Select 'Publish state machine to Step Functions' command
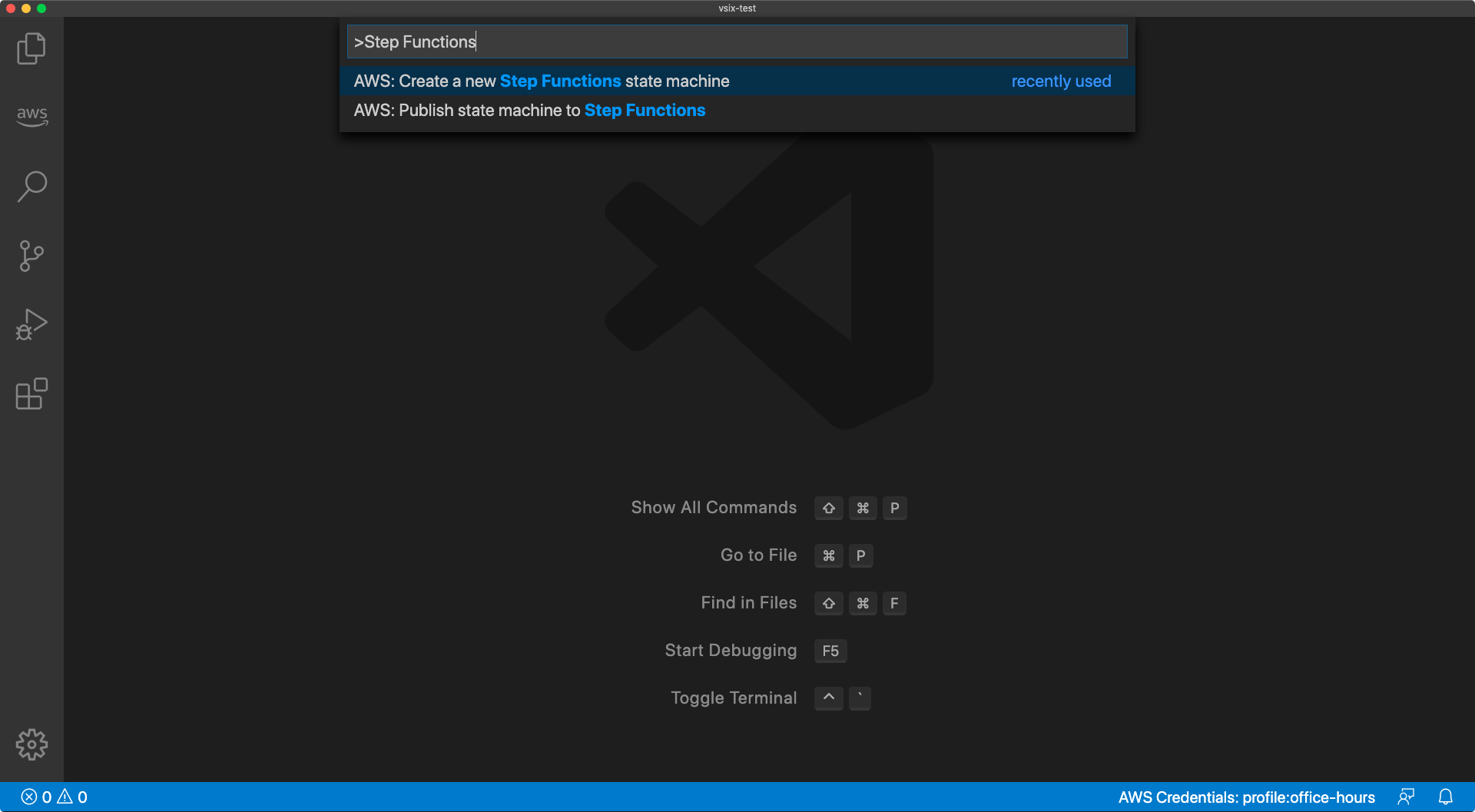The width and height of the screenshot is (1475, 812). click(737, 110)
